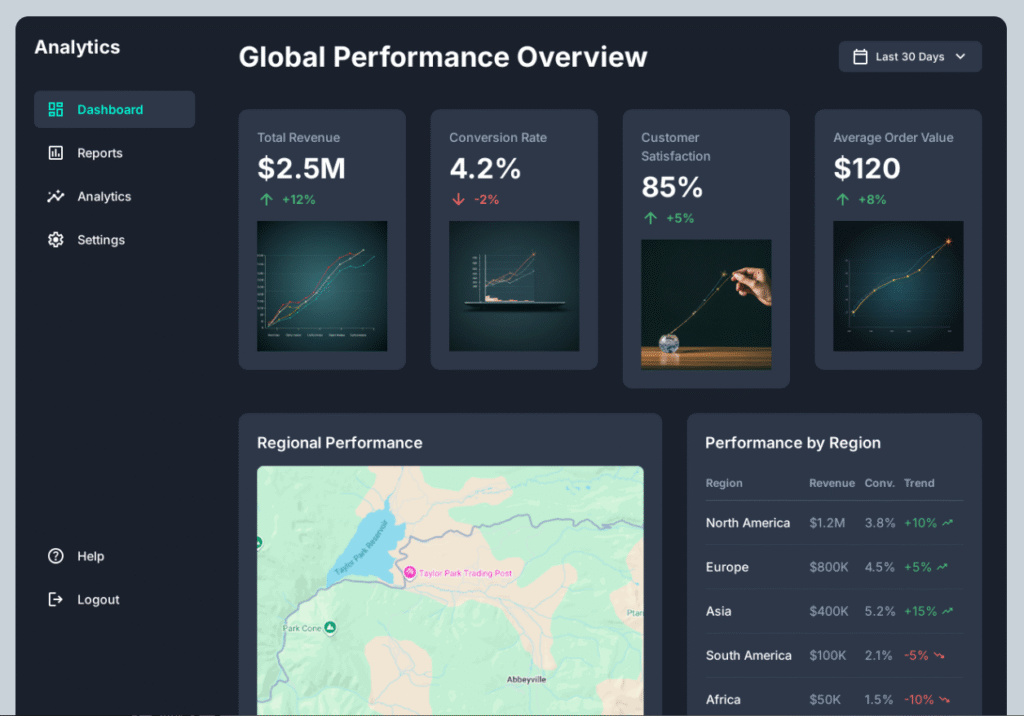The width and height of the screenshot is (1024, 716).
Task: Click the Total Revenue chart thumbnail
Action: (x=322, y=286)
